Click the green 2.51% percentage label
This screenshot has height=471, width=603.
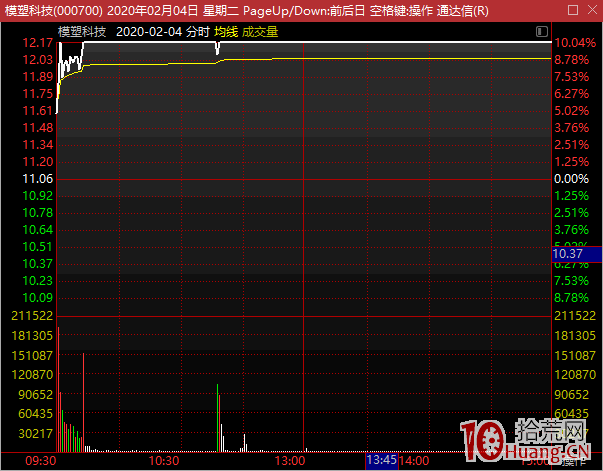coord(571,213)
